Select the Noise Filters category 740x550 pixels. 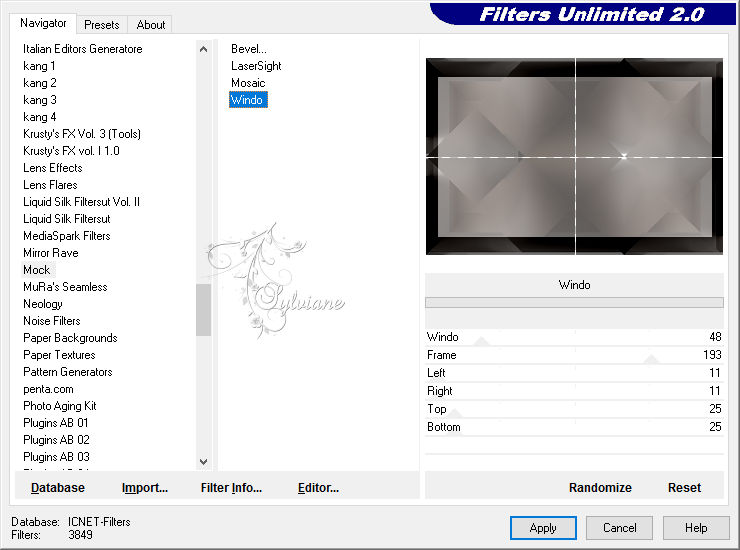tap(51, 321)
